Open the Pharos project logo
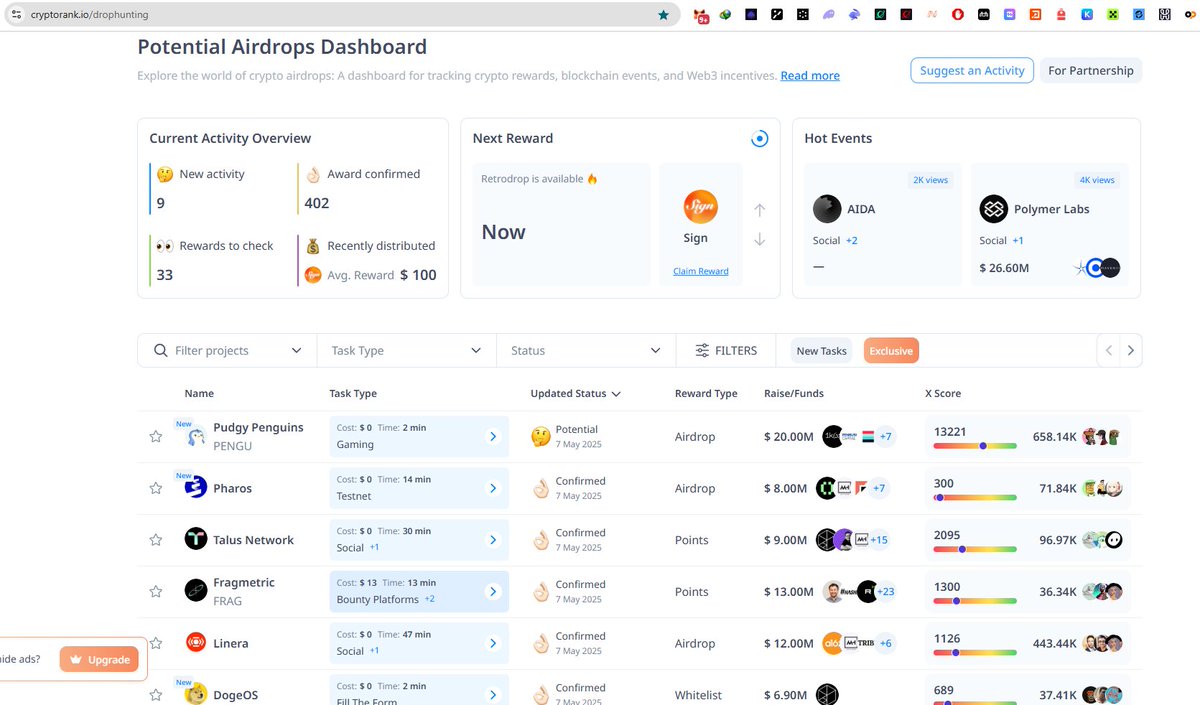This screenshot has width=1200, height=705. 196,488
